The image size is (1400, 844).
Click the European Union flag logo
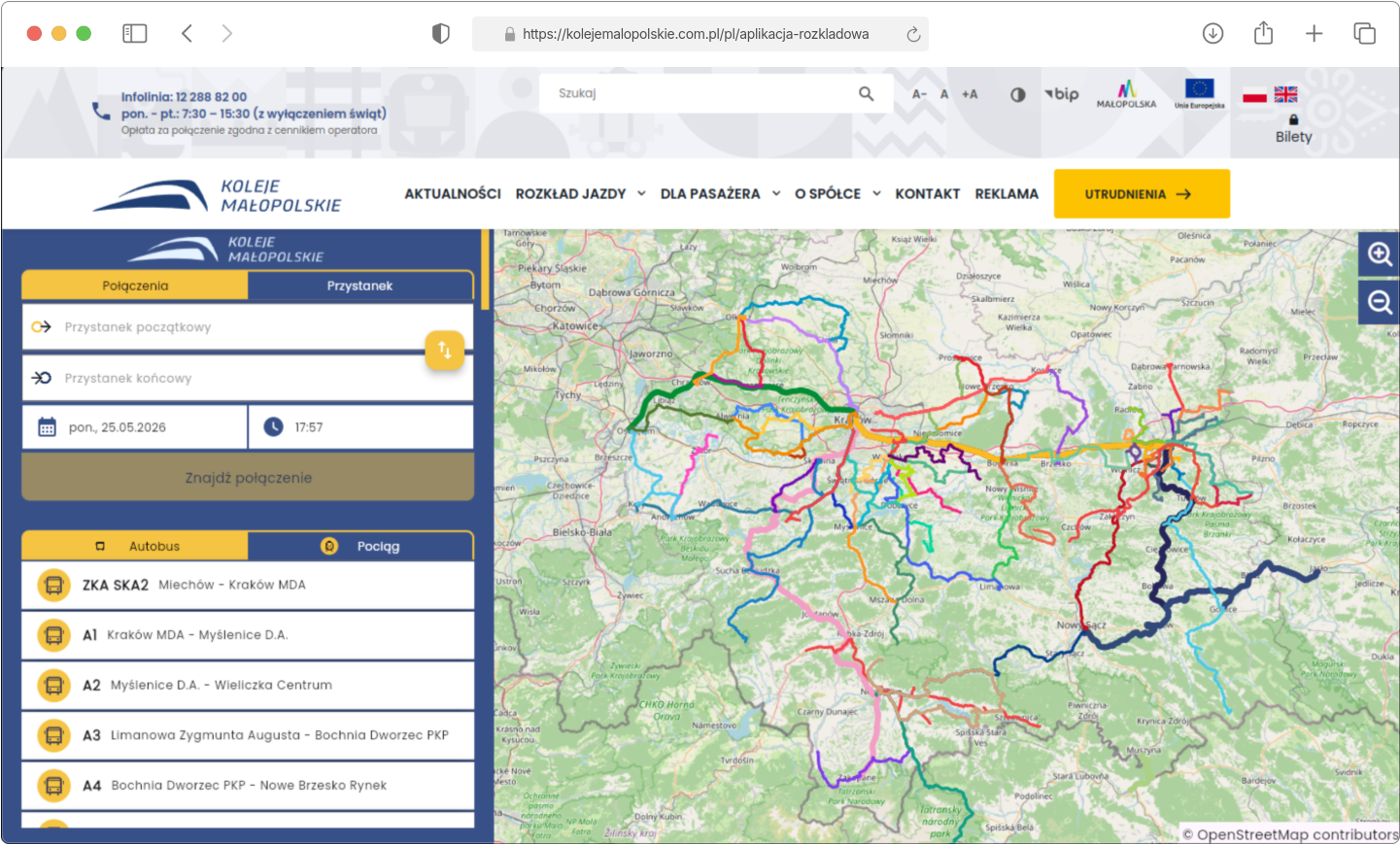[x=1199, y=93]
